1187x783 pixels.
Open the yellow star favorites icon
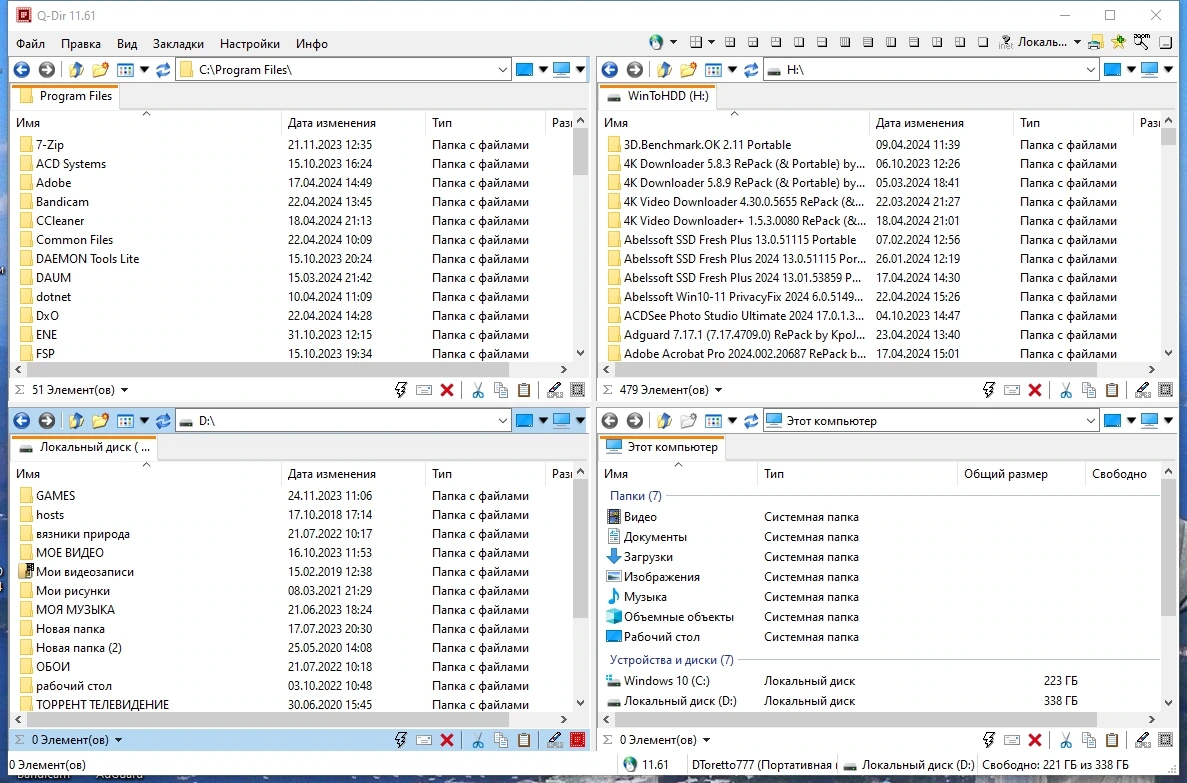[x=1119, y=42]
